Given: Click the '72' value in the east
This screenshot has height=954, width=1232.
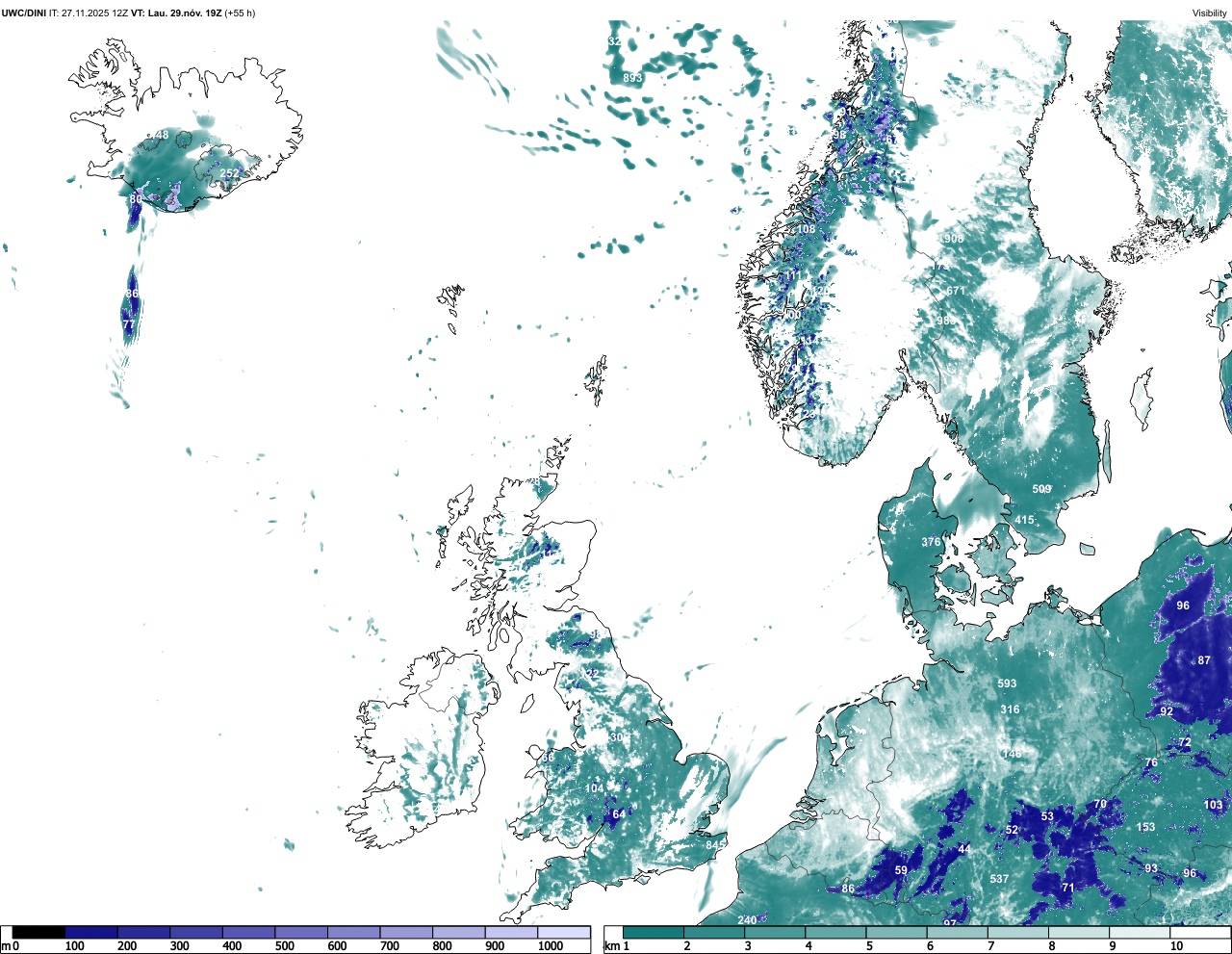Looking at the screenshot, I should [1185, 743].
